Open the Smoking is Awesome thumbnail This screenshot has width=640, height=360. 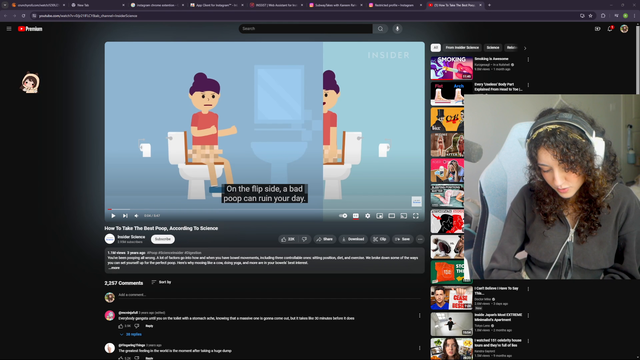pos(451,68)
